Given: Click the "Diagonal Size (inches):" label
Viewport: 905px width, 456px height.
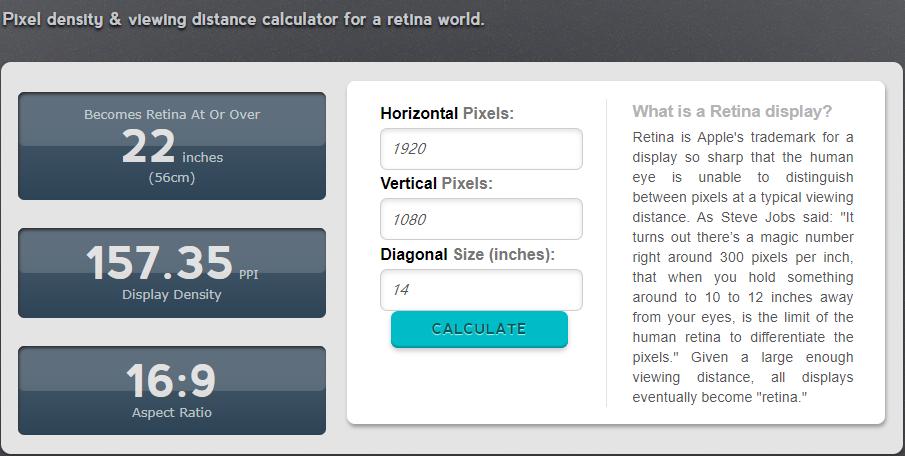Looking at the screenshot, I should (467, 255).
